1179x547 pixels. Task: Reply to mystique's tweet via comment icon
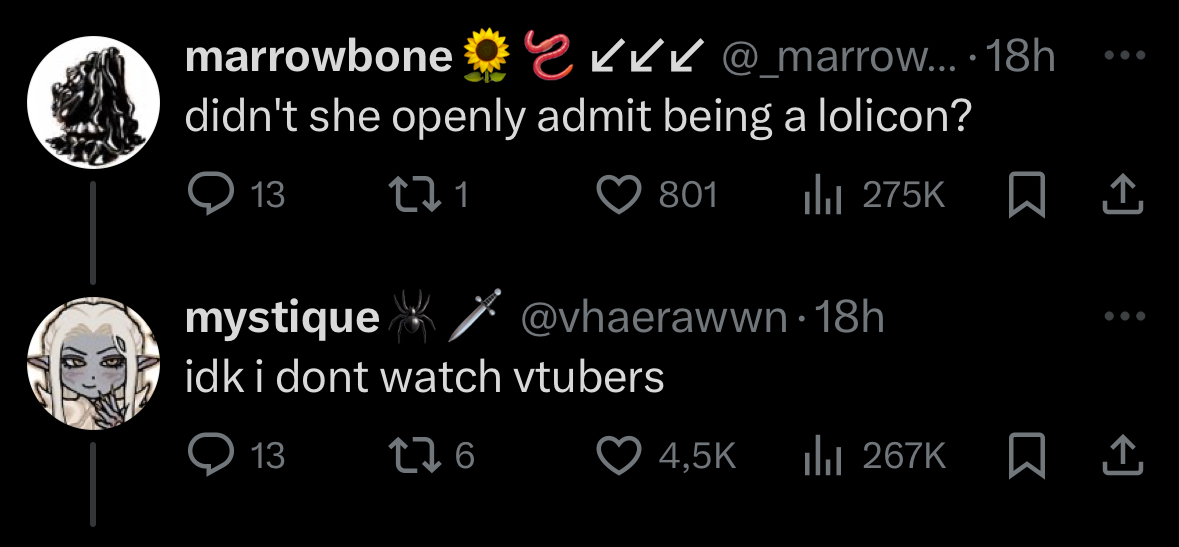click(x=205, y=455)
